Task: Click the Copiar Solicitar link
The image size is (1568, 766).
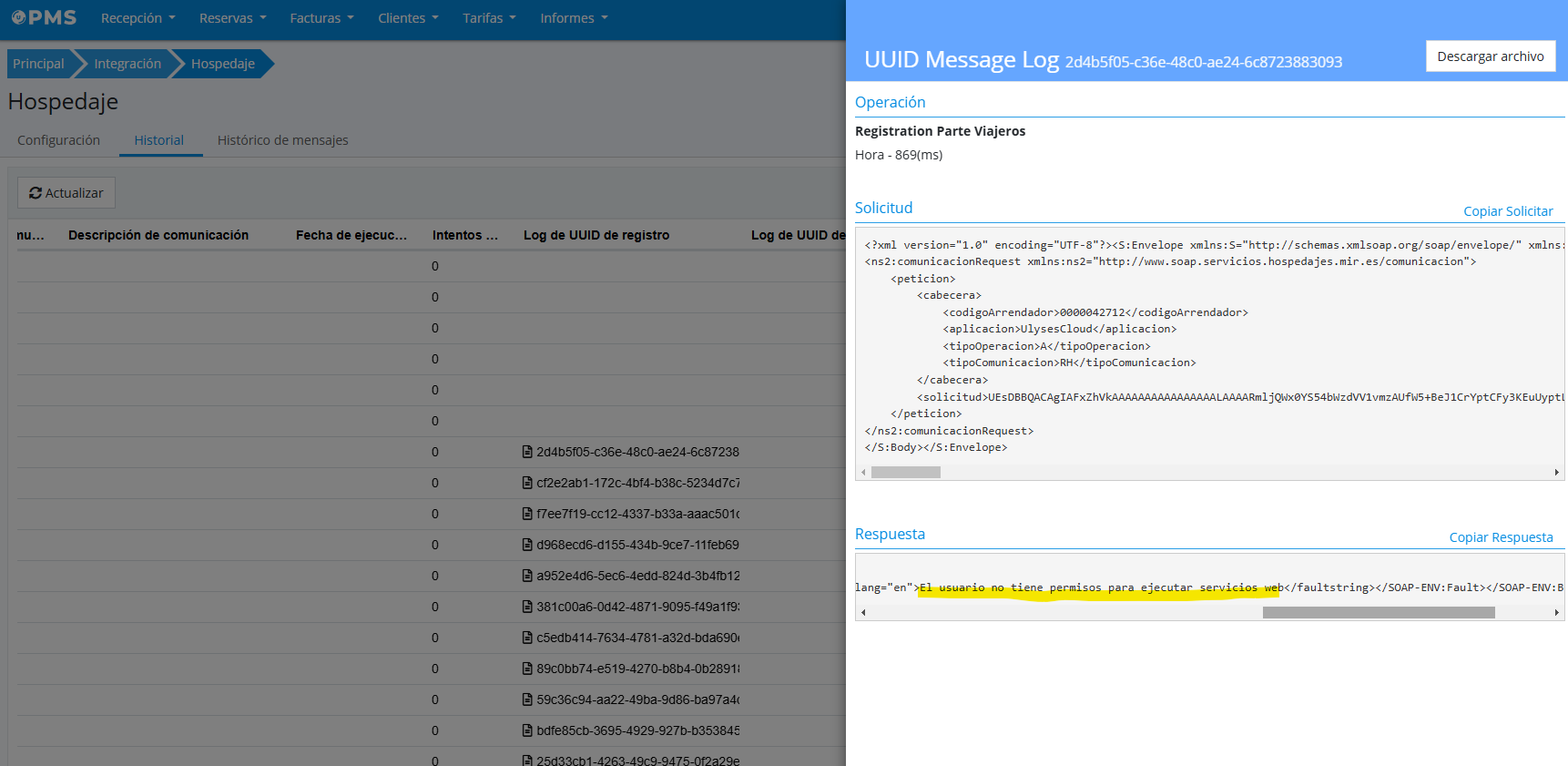Action: pos(1508,211)
